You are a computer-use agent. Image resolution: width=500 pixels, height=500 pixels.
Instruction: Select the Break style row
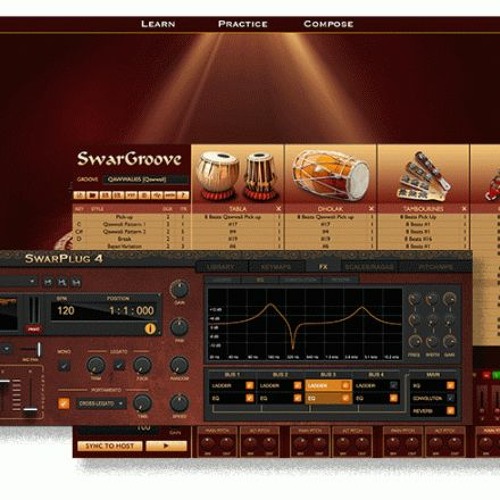tap(132, 239)
